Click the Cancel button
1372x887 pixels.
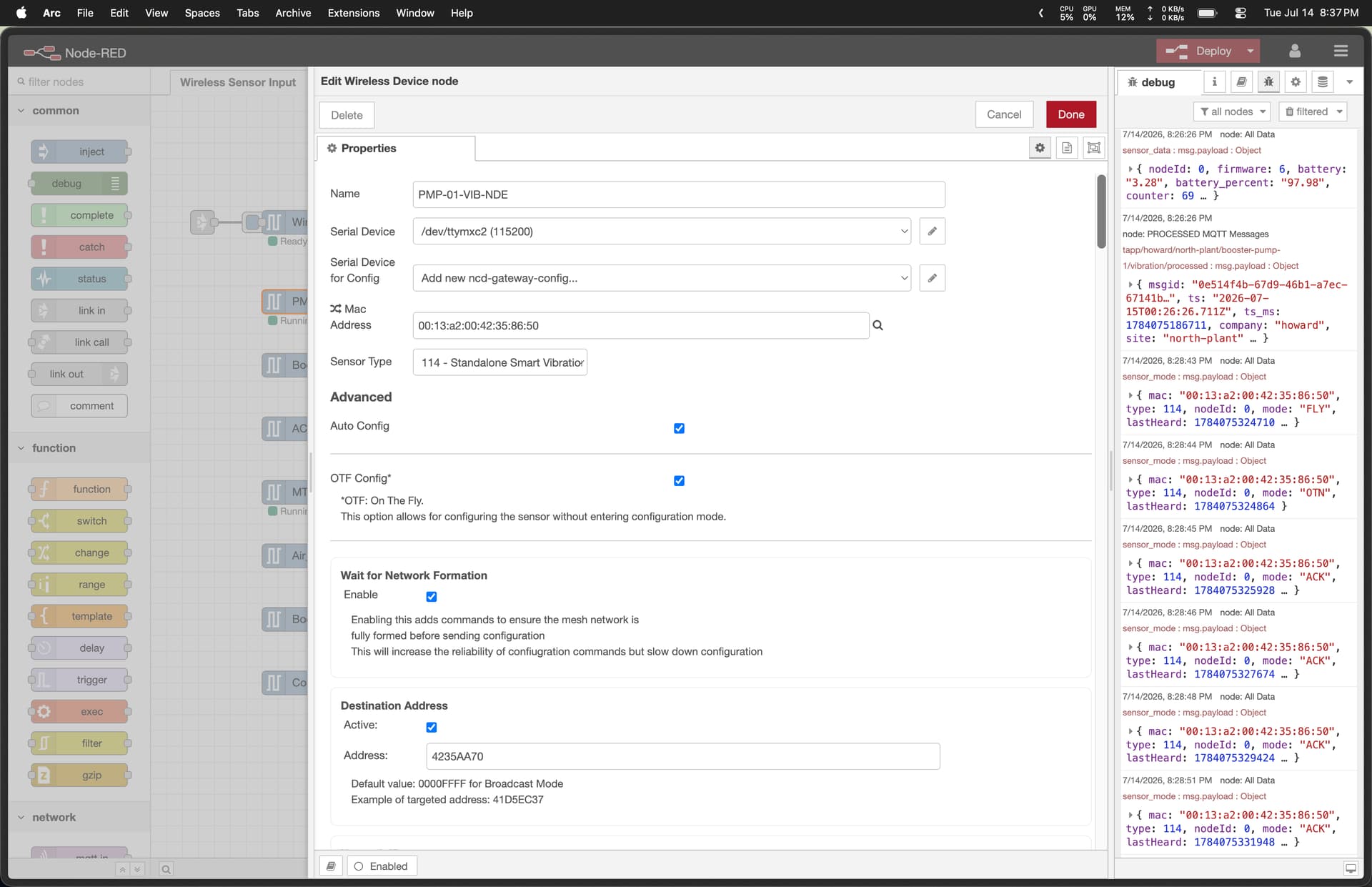[1004, 114]
